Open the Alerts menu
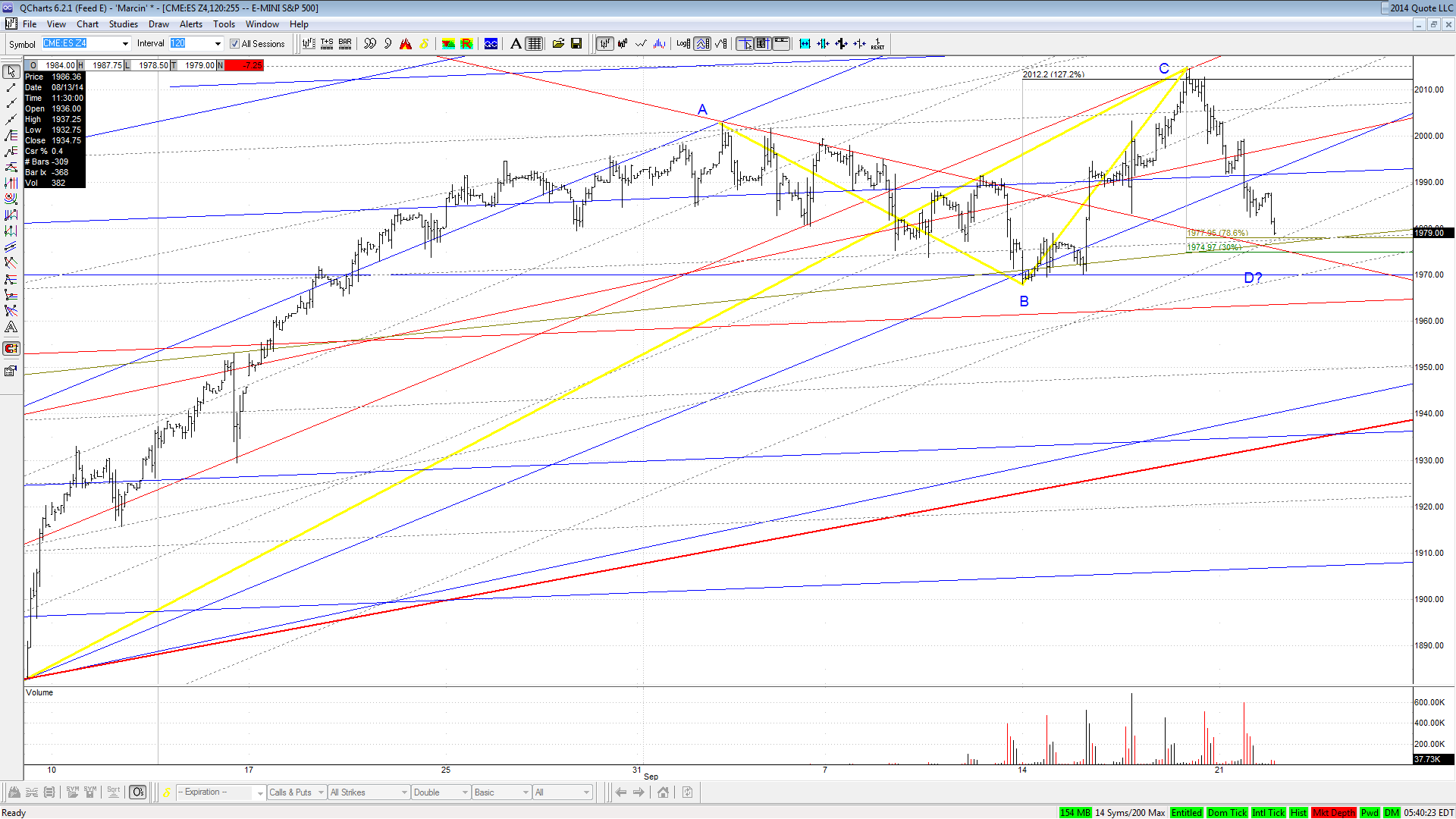 (x=191, y=24)
